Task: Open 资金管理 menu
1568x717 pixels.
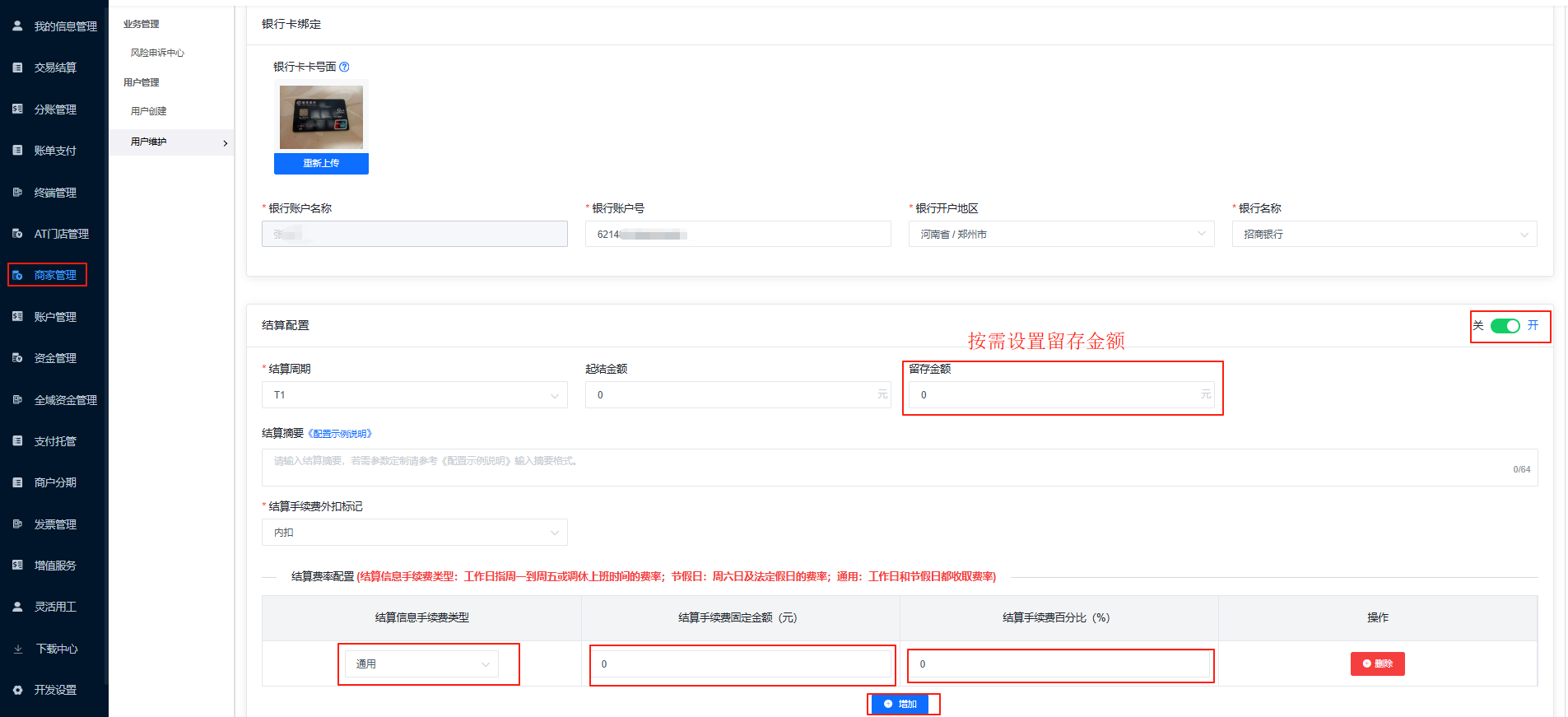Action: click(54, 358)
